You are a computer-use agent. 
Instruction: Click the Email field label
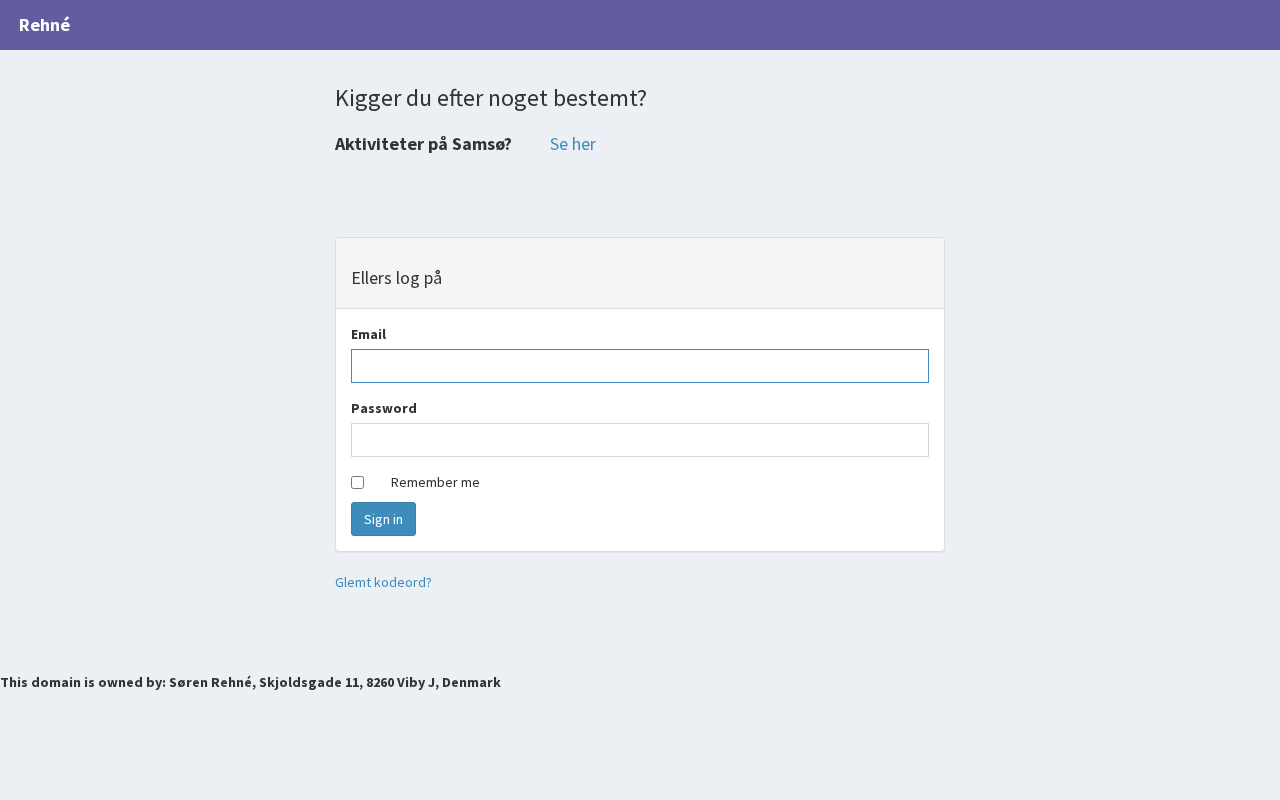tap(368, 334)
